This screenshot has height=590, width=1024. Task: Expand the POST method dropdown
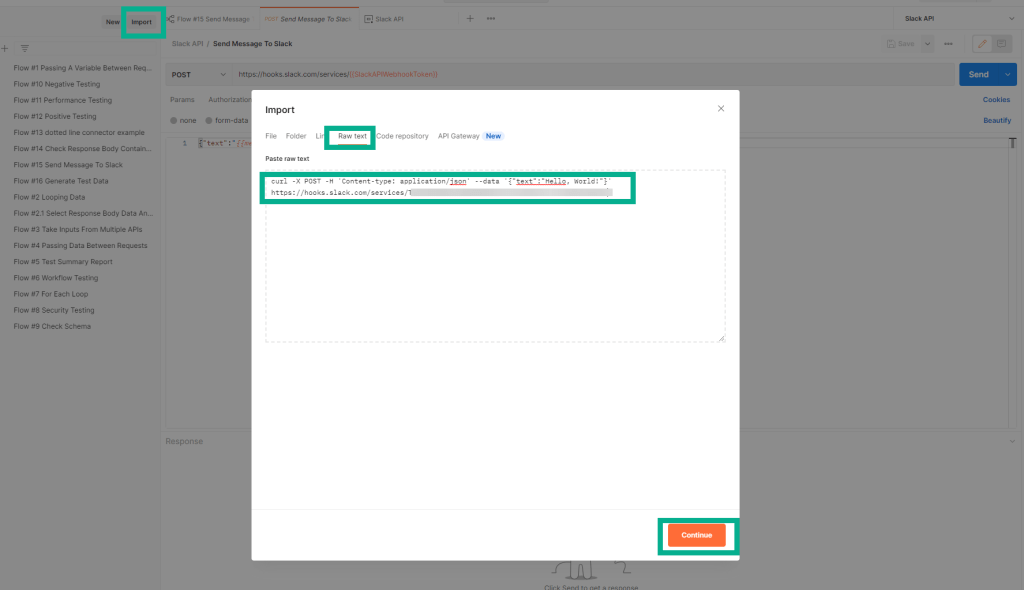[198, 74]
